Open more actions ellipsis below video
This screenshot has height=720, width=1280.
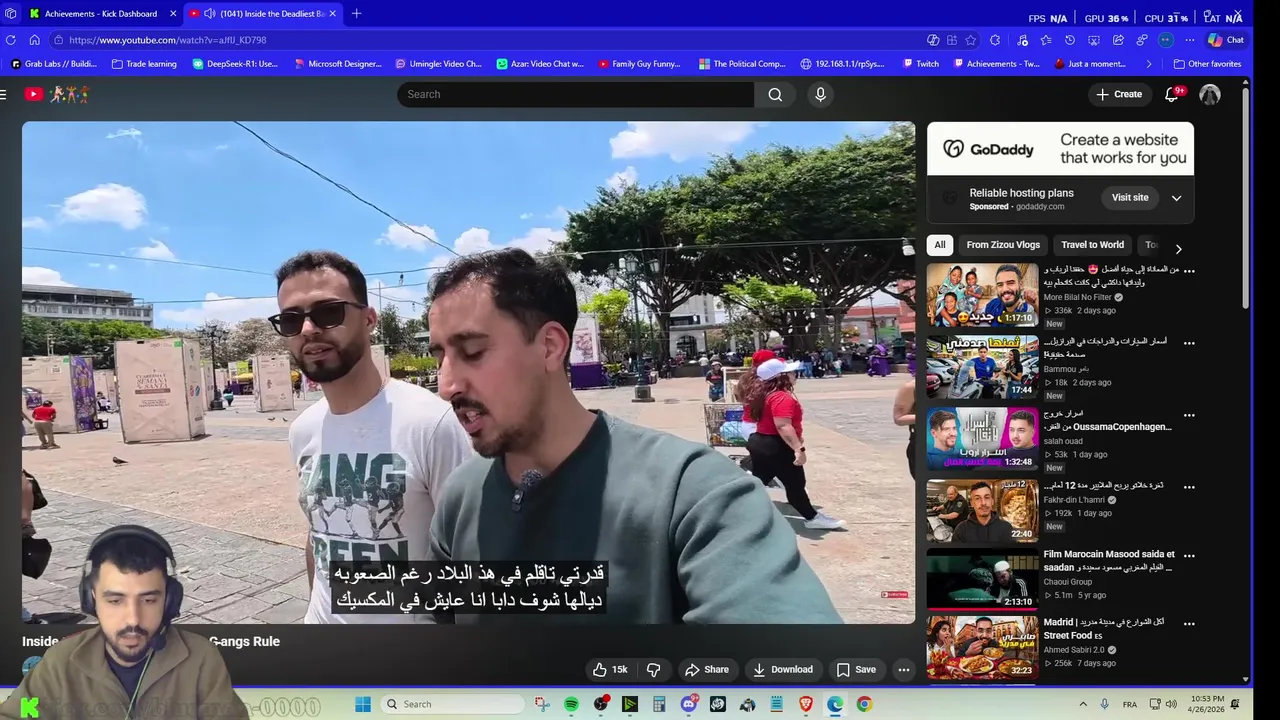pyautogui.click(x=903, y=670)
